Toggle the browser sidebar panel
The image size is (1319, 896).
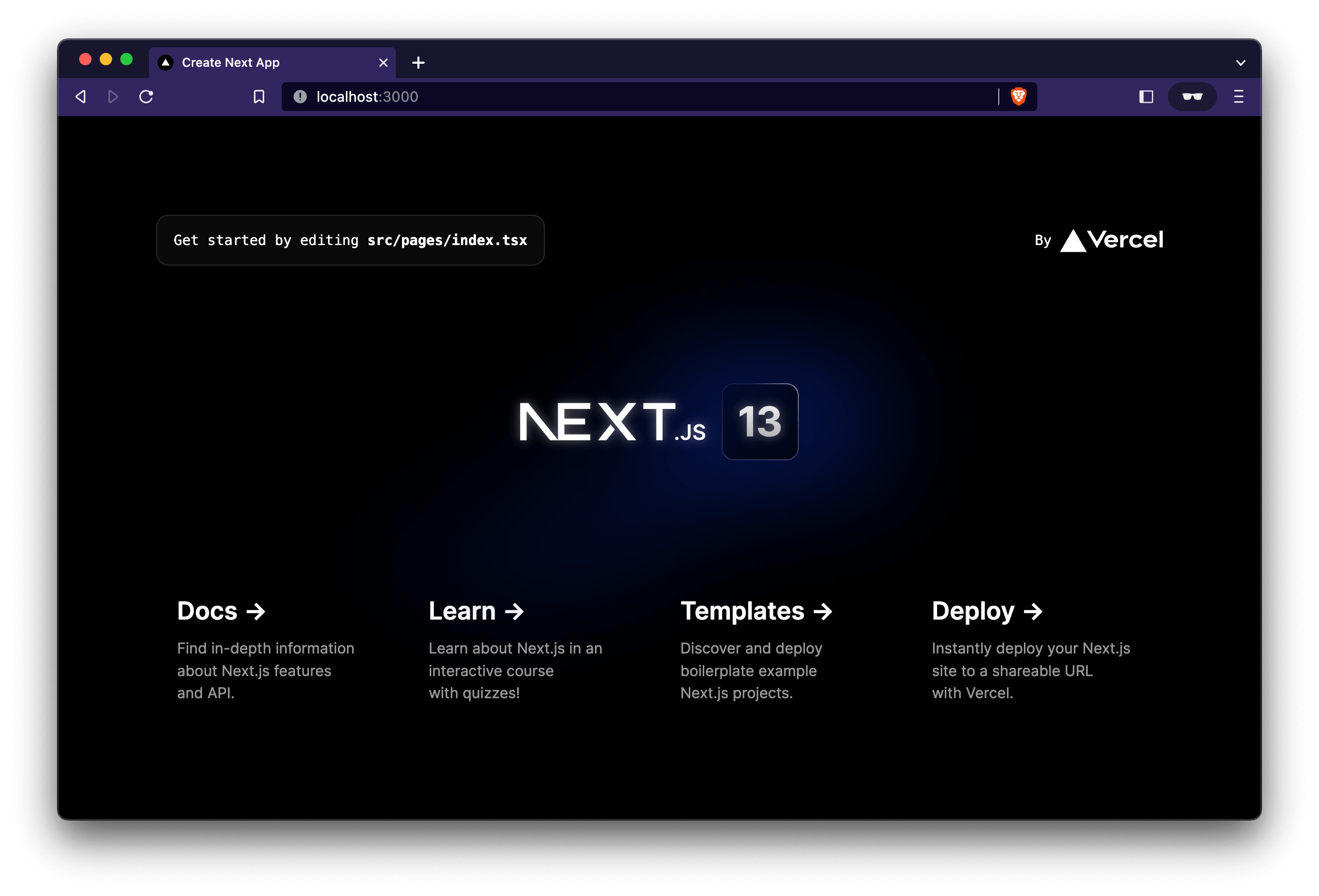[1146, 97]
